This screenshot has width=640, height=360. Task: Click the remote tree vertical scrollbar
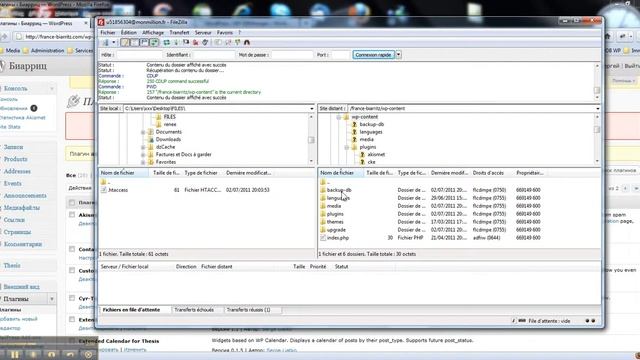coord(597,139)
